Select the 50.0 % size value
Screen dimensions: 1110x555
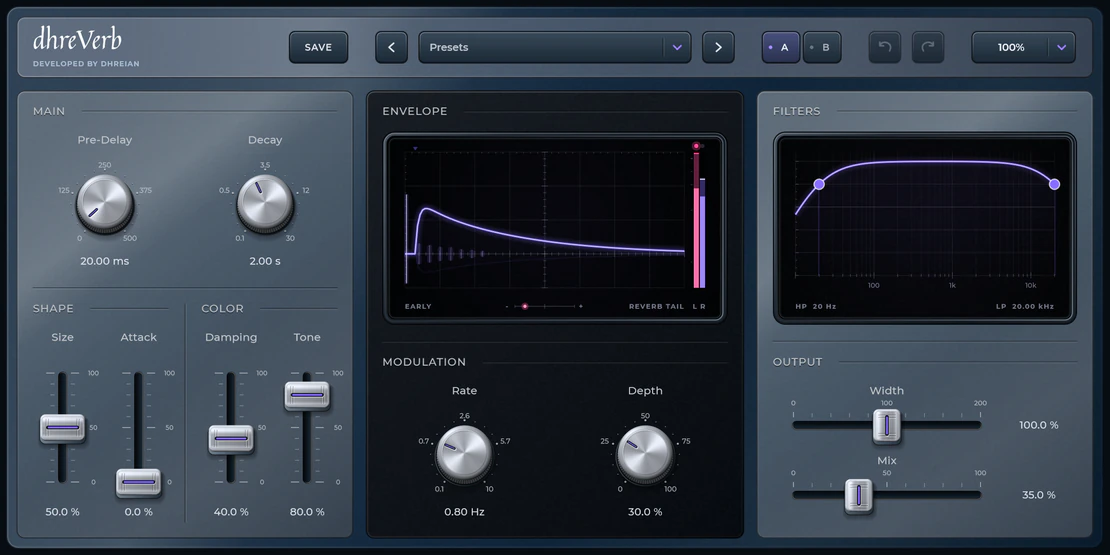[62, 512]
